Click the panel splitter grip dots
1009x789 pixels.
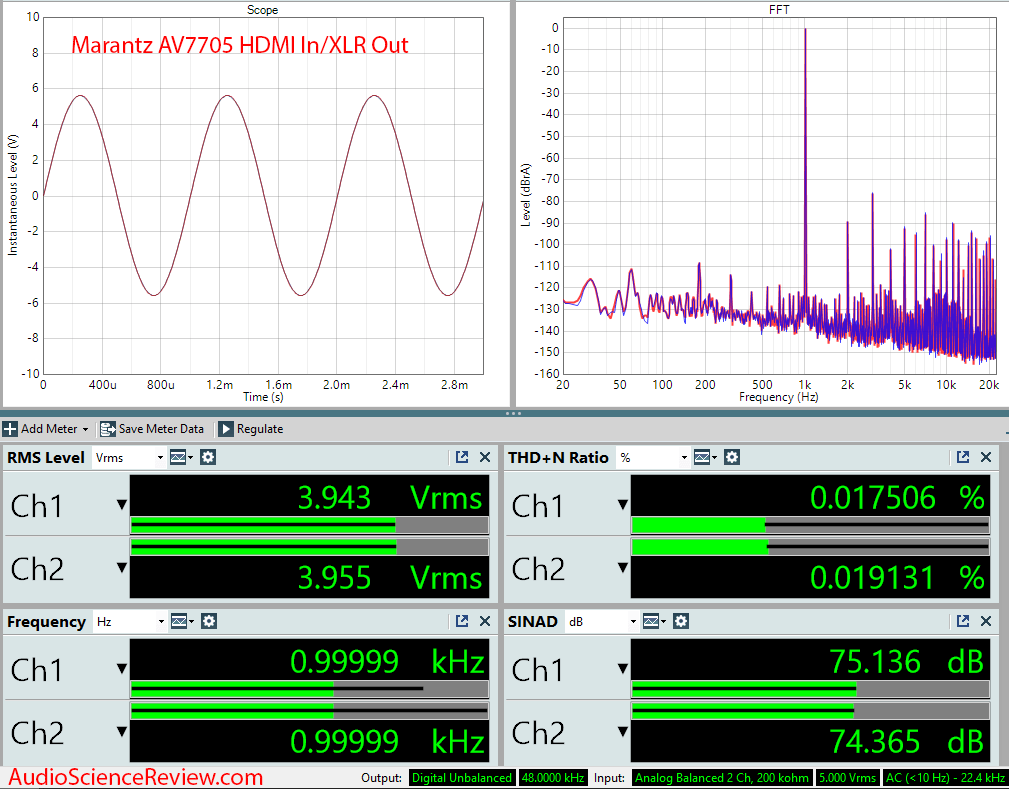513,413
